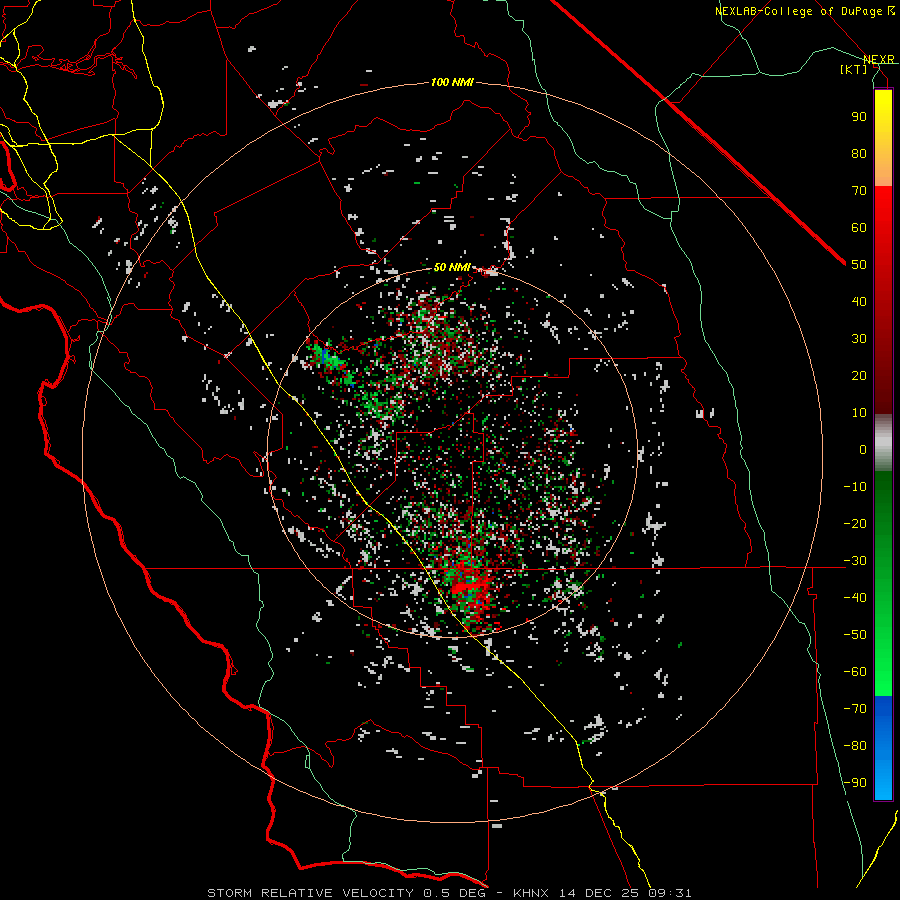
Task: Click the 20 knots label on the scale
Action: click(859, 375)
